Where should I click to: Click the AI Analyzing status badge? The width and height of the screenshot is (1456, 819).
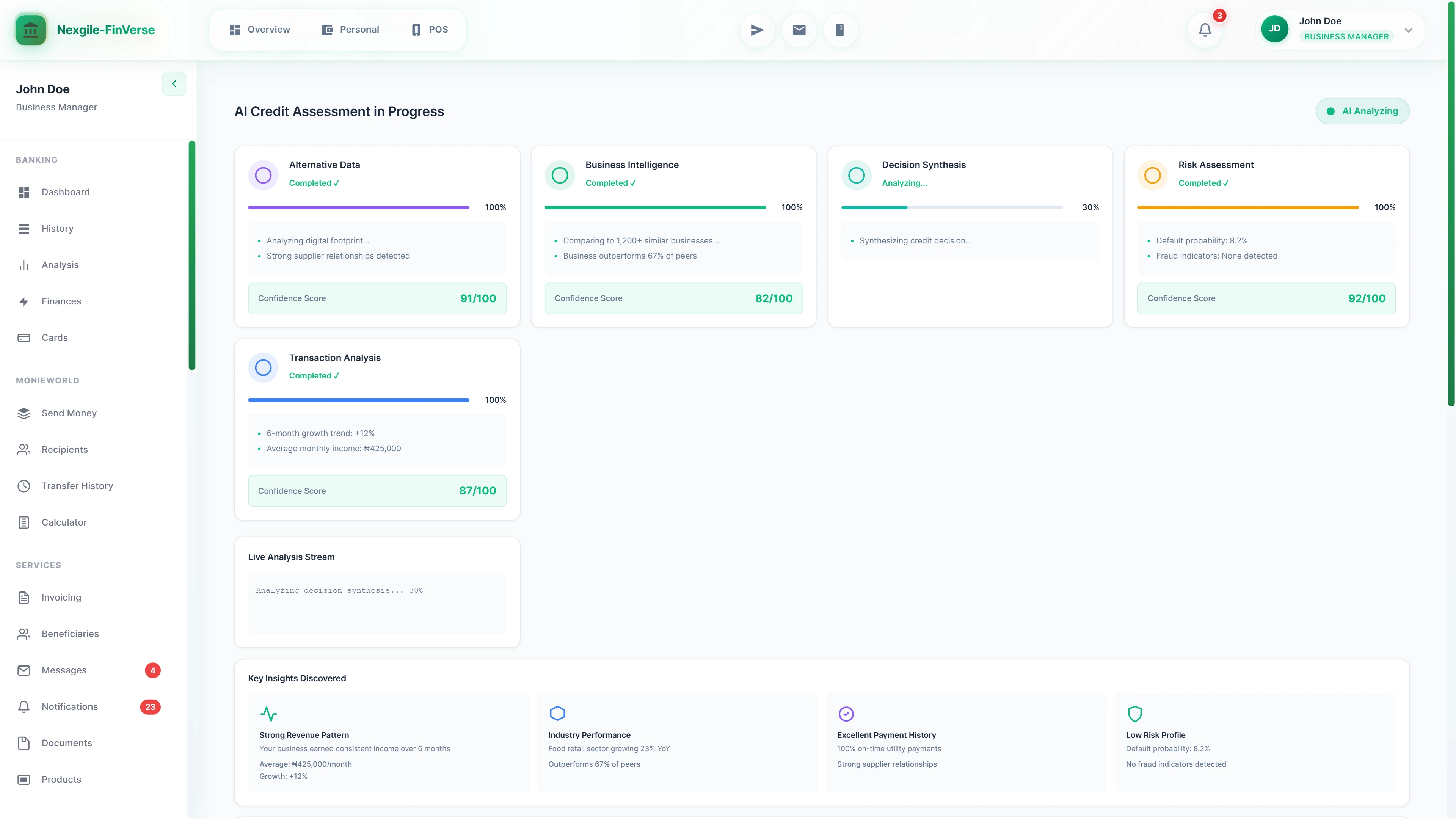point(1362,111)
